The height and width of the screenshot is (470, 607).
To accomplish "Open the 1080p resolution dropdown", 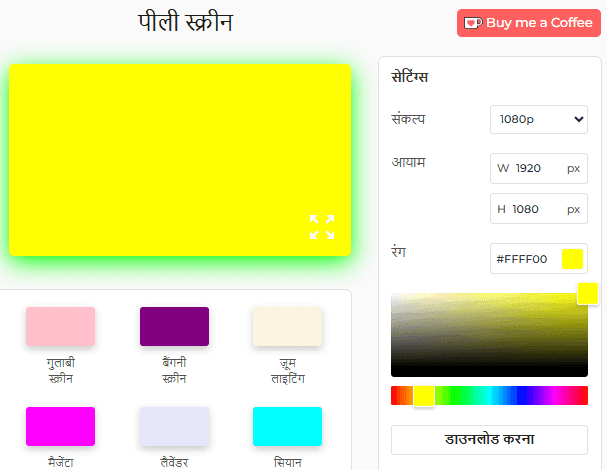I will 538,119.
